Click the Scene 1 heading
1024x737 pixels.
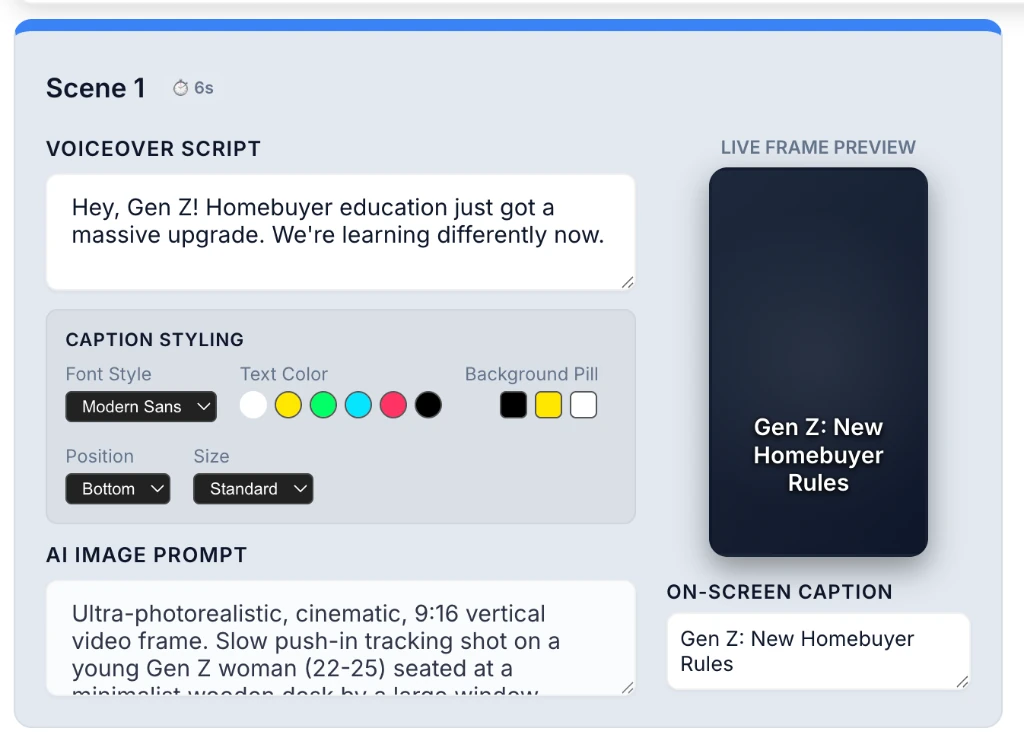click(x=96, y=88)
